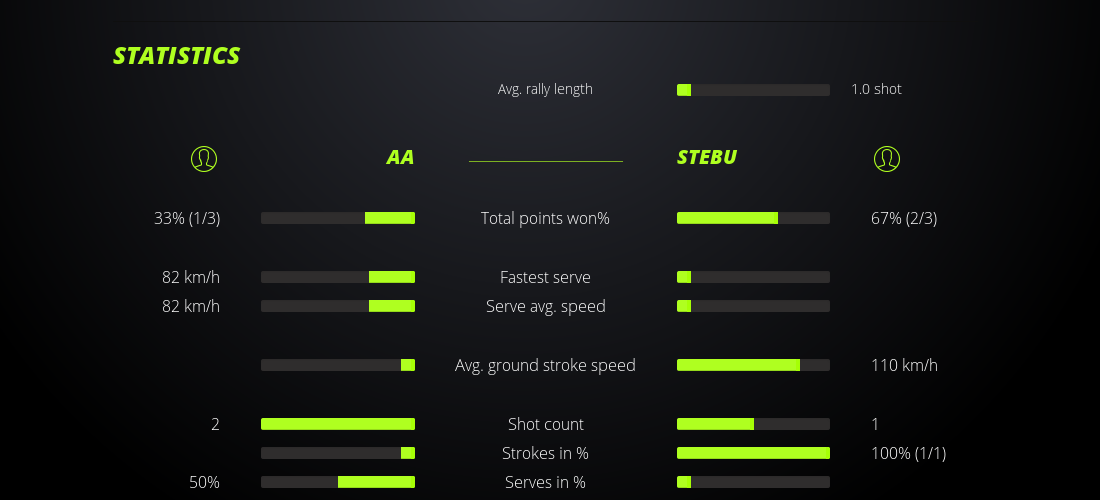Viewport: 1100px width, 500px height.
Task: Select the STEBU player name
Action: click(707, 157)
